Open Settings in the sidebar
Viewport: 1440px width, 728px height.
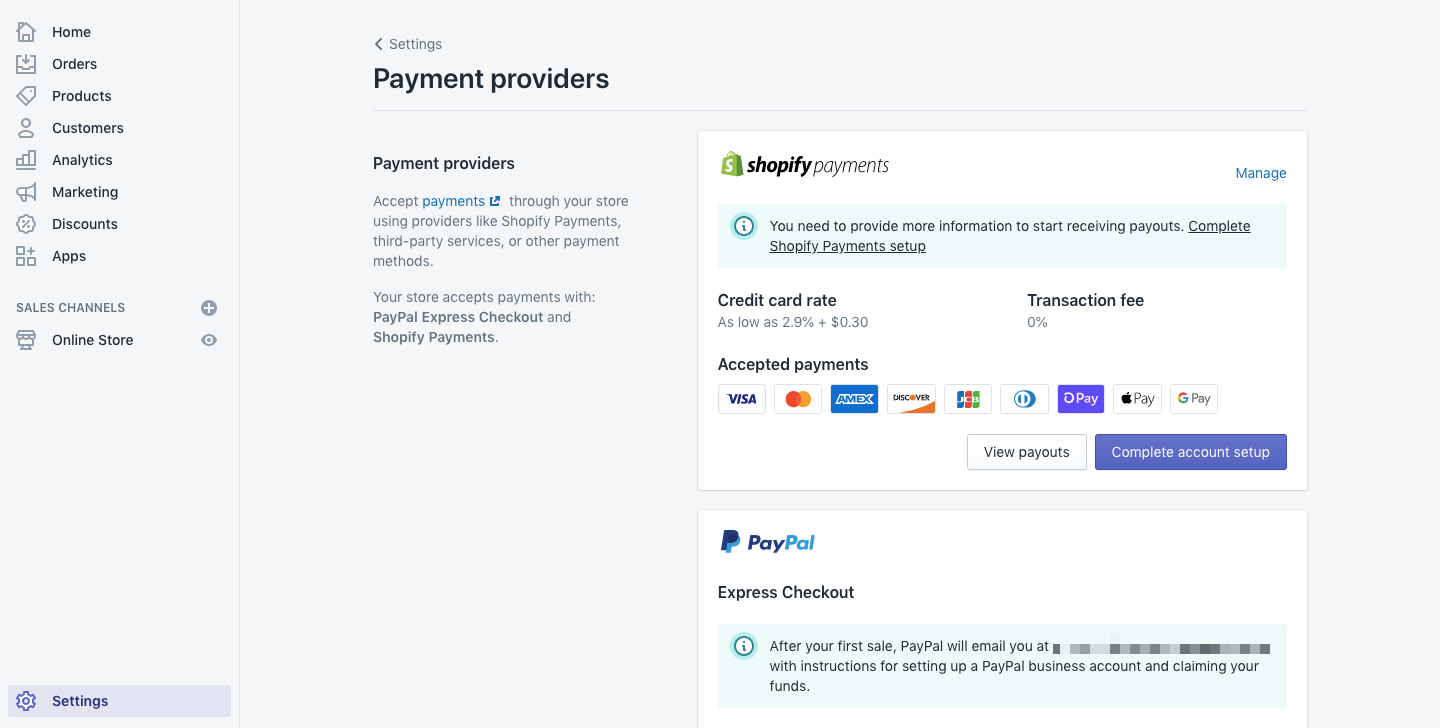click(x=119, y=701)
